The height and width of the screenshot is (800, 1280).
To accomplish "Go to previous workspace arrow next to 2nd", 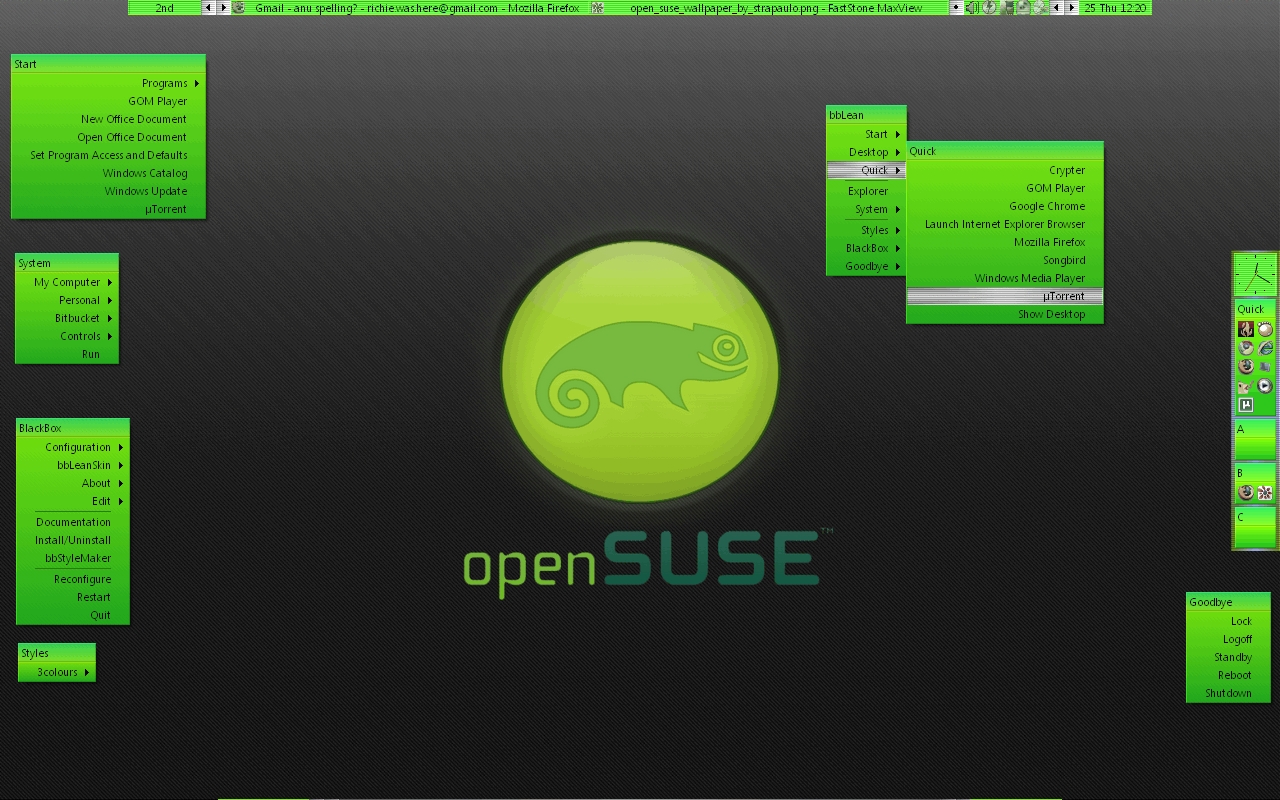I will [x=208, y=7].
